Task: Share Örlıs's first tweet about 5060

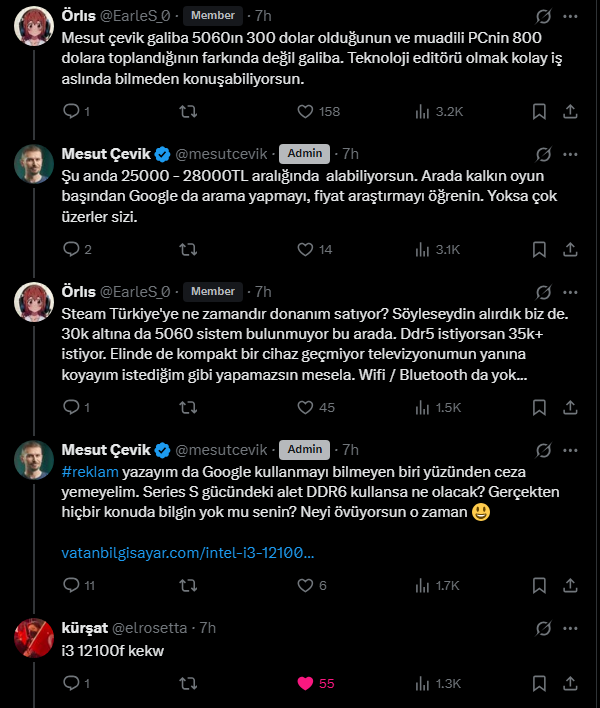Action: [x=570, y=112]
